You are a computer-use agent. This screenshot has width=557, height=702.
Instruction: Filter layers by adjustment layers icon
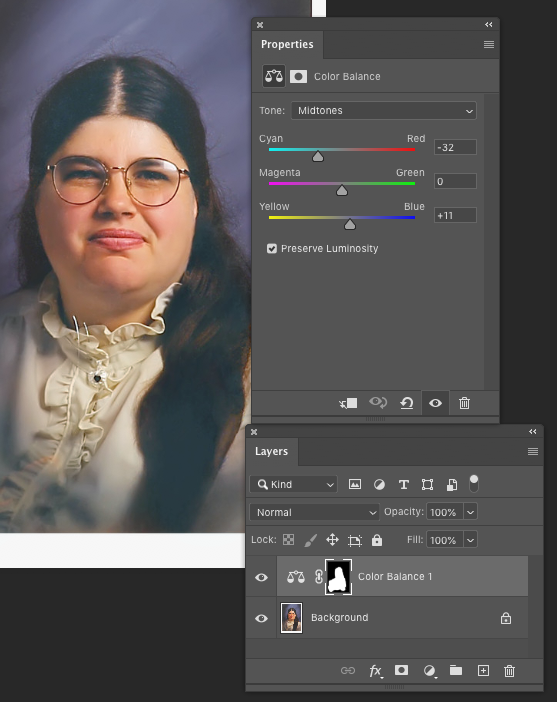tap(379, 484)
